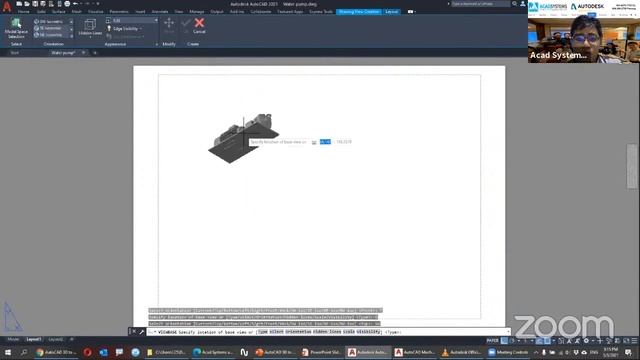
Task: Click the command line customize wrench icon
Action: [x=142, y=332]
